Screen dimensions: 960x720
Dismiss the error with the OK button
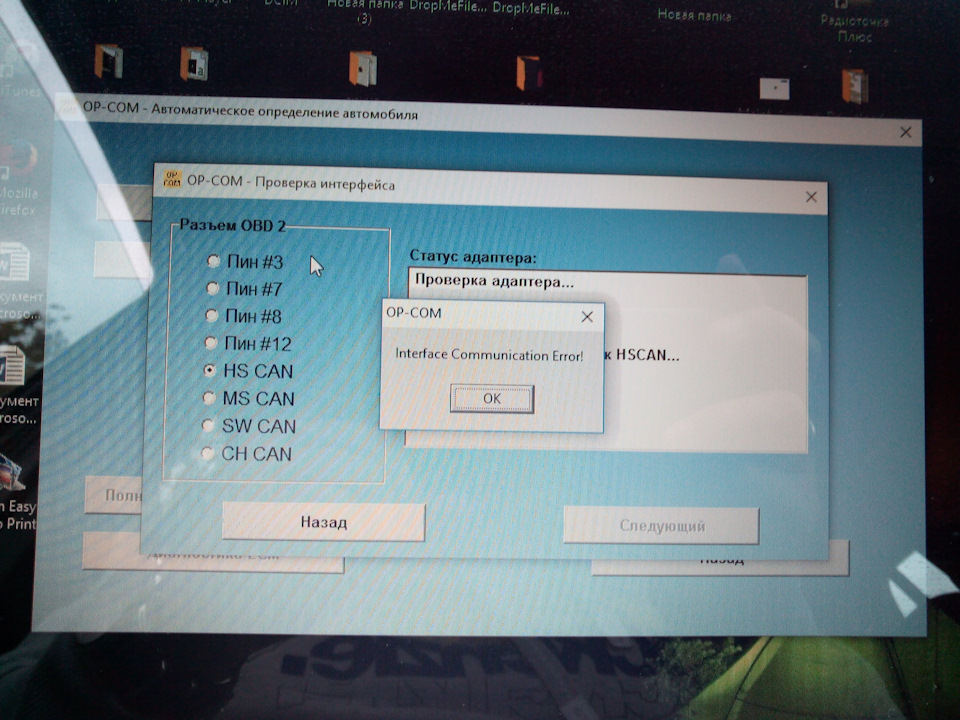coord(492,399)
